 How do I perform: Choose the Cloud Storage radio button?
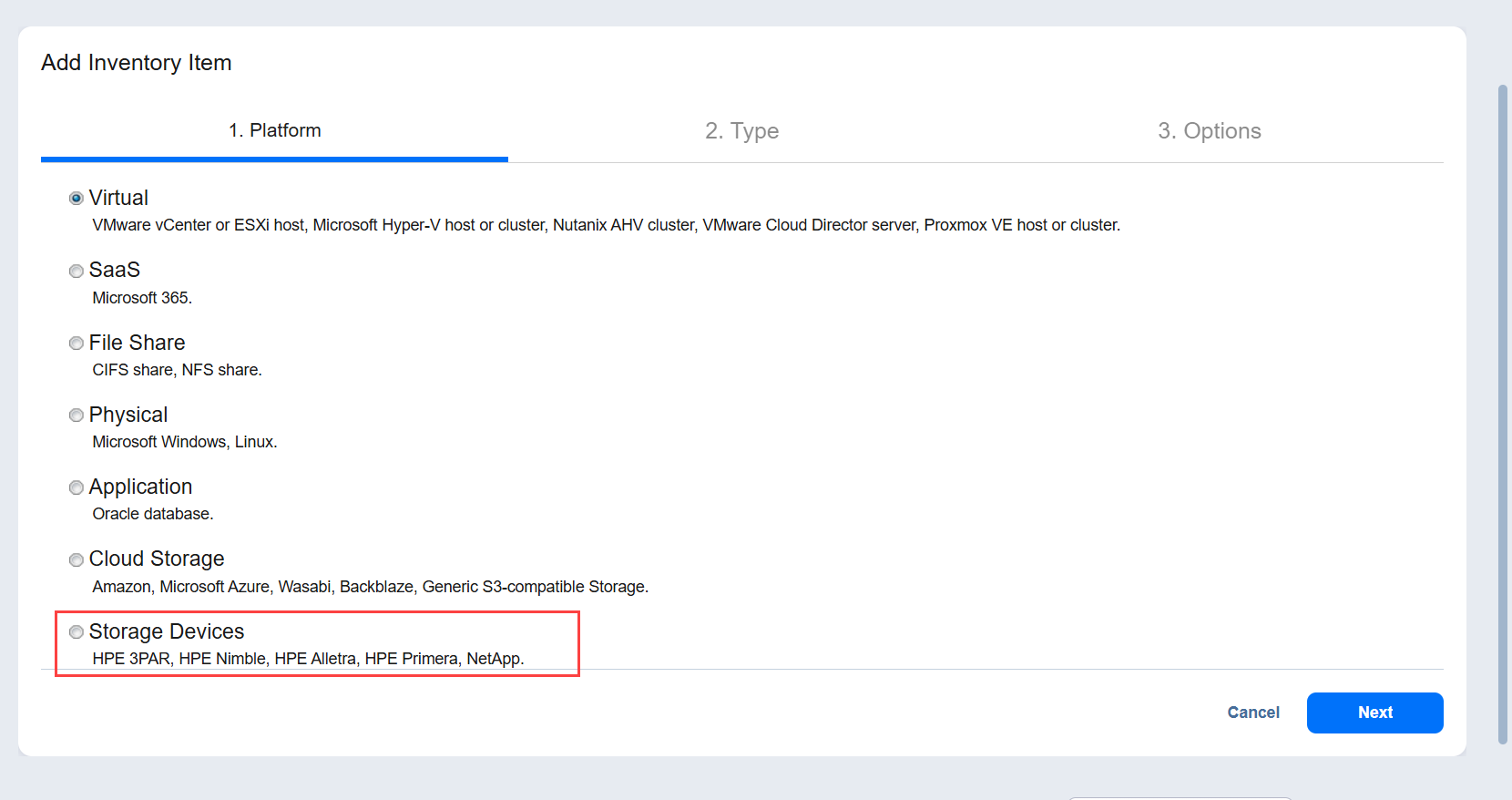tap(77, 559)
